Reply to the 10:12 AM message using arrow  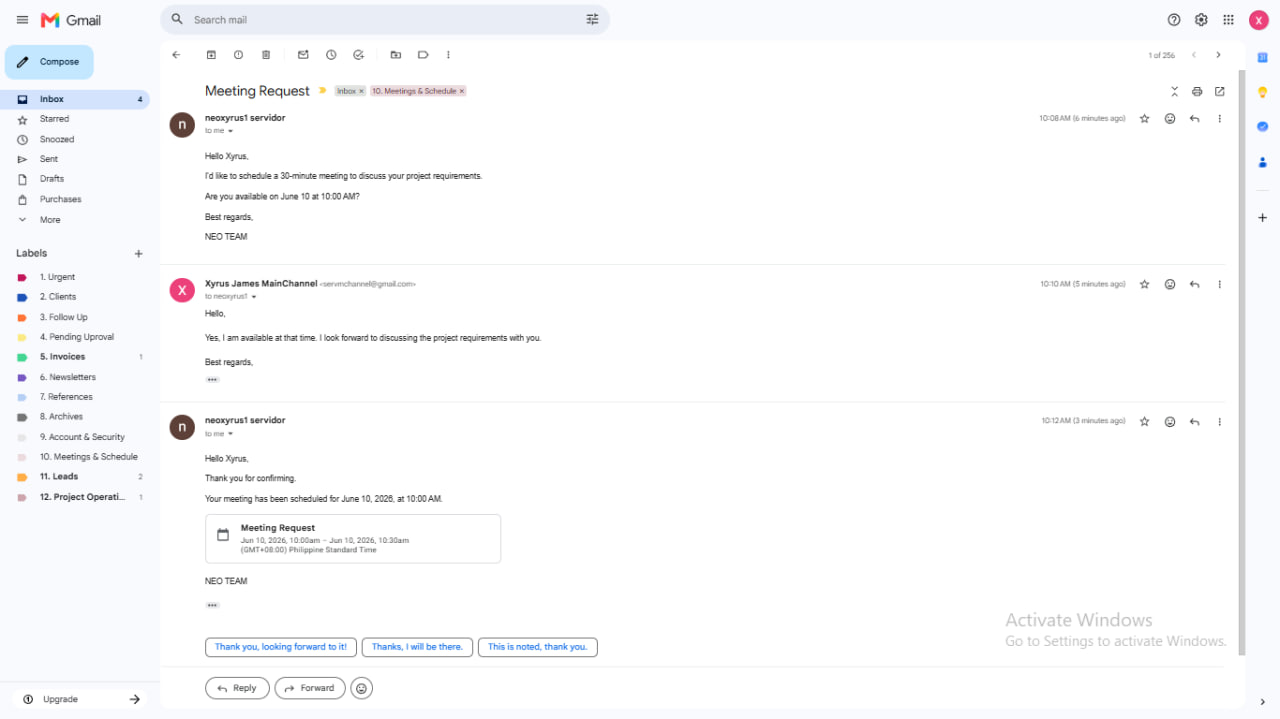[x=1194, y=421]
